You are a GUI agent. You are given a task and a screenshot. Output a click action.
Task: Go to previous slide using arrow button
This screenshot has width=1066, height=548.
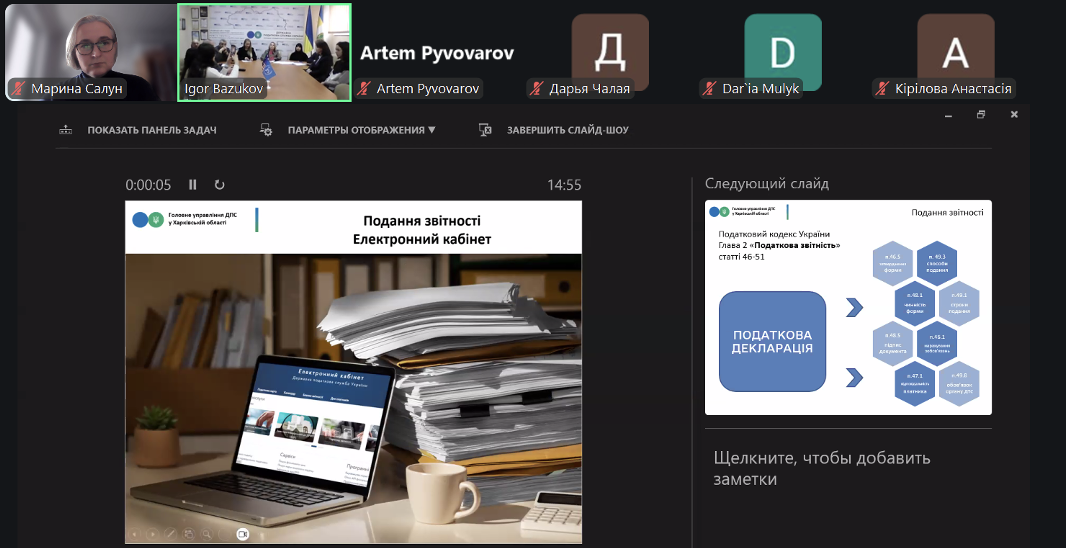136,534
